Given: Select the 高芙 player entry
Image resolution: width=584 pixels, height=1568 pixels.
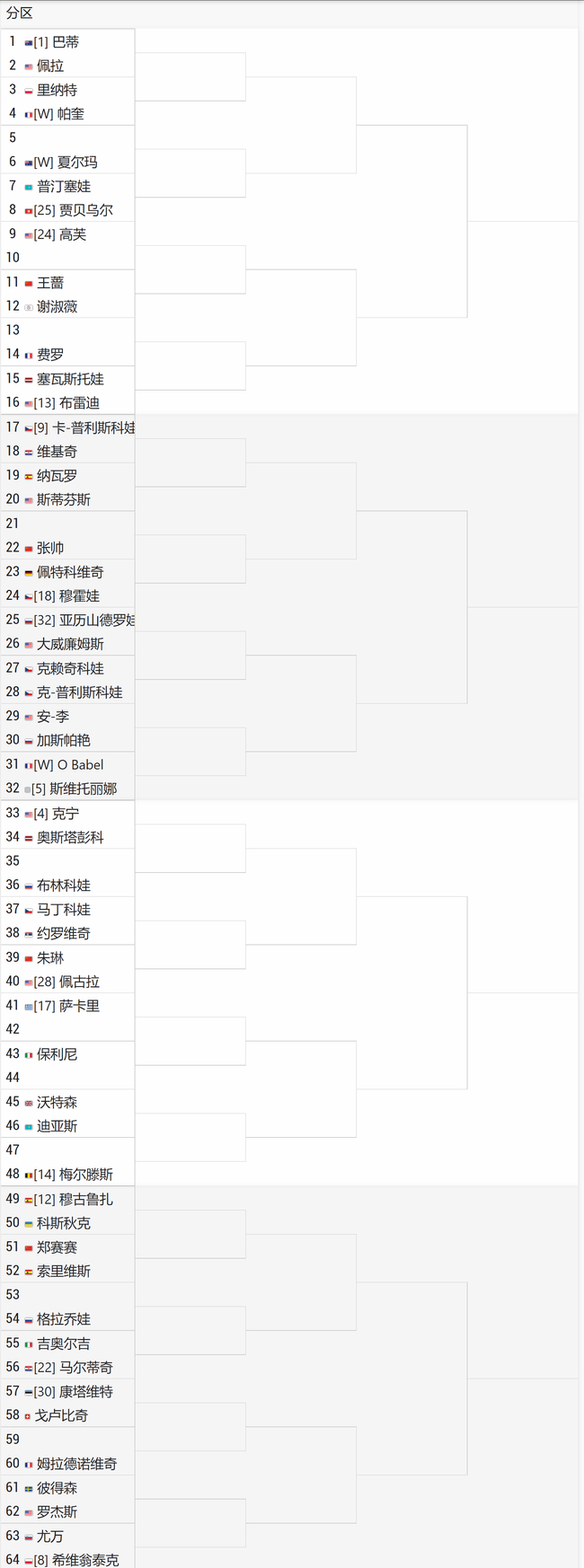Looking at the screenshot, I should pos(73,234).
